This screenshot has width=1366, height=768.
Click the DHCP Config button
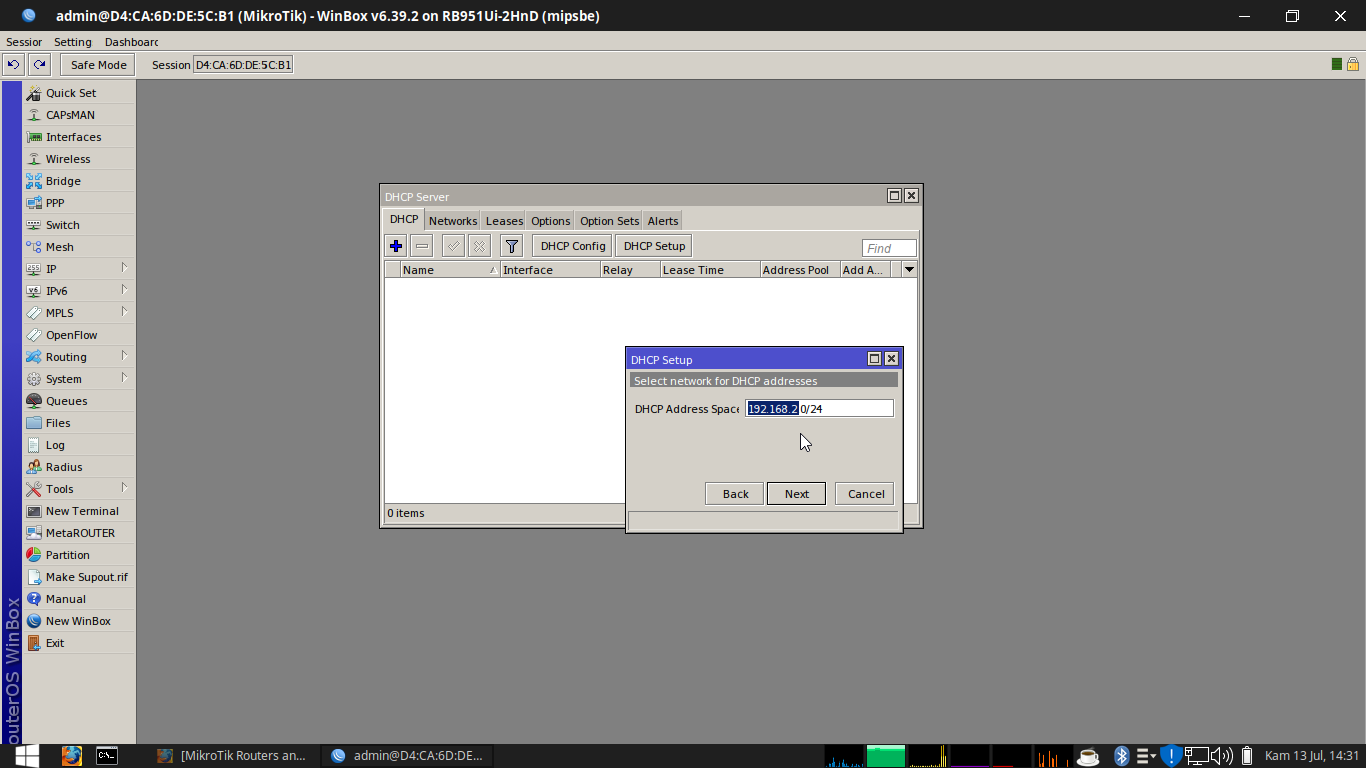573,246
